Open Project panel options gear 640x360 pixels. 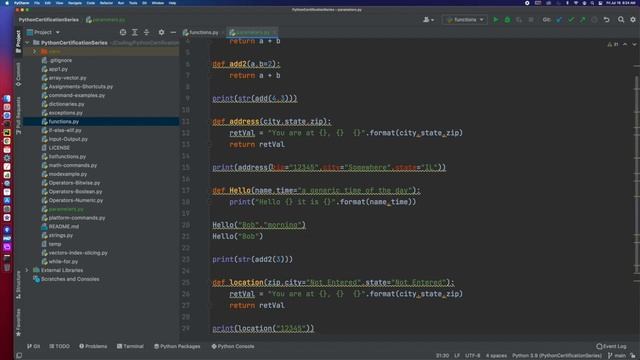161,32
